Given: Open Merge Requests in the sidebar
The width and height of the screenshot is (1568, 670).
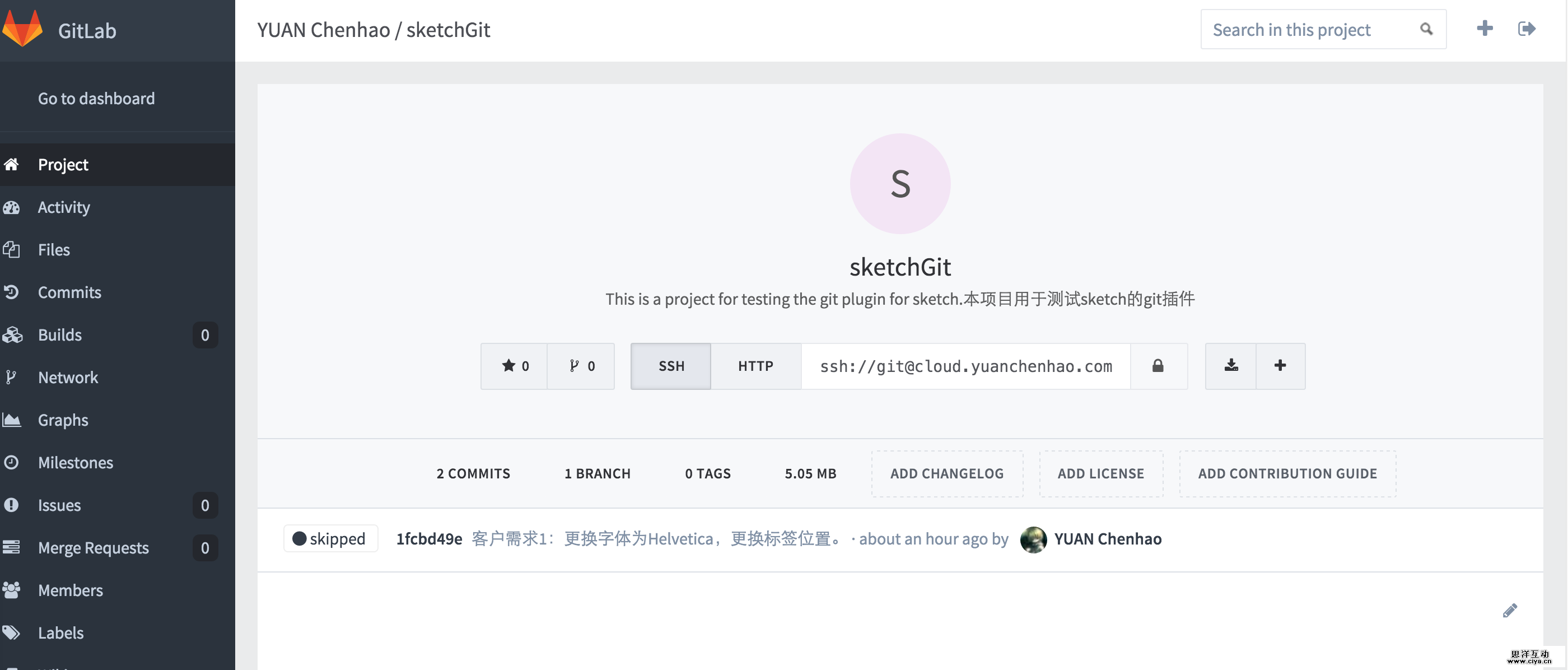Looking at the screenshot, I should click(93, 547).
